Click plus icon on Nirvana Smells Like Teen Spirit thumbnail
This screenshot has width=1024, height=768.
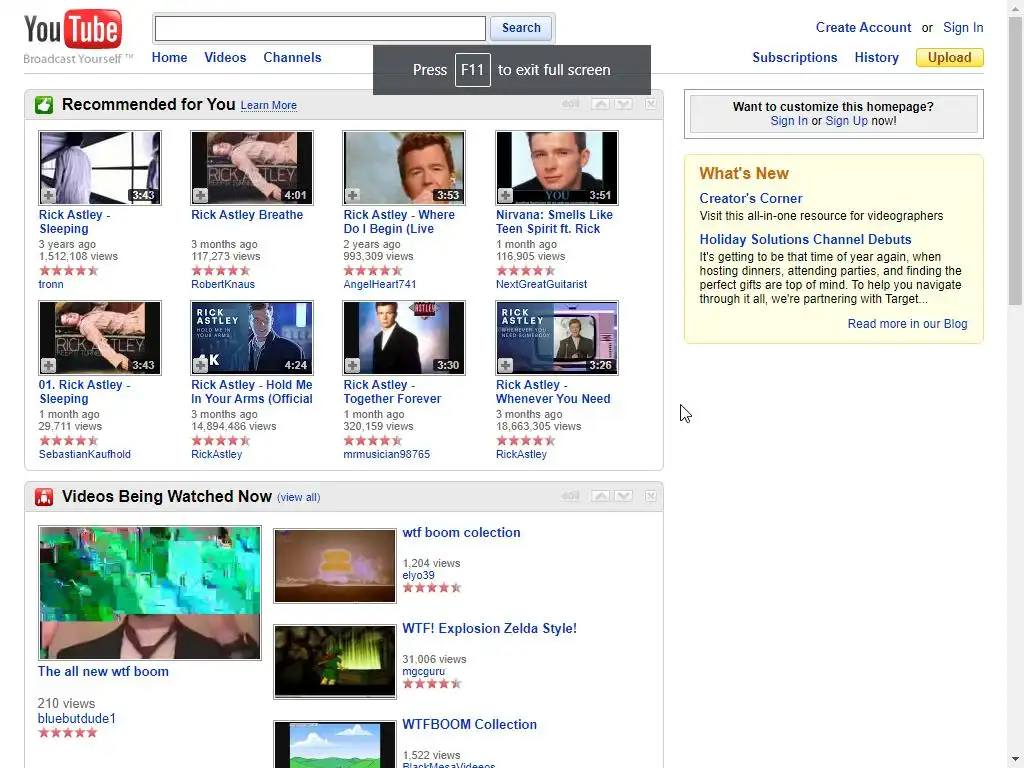pyautogui.click(x=505, y=195)
